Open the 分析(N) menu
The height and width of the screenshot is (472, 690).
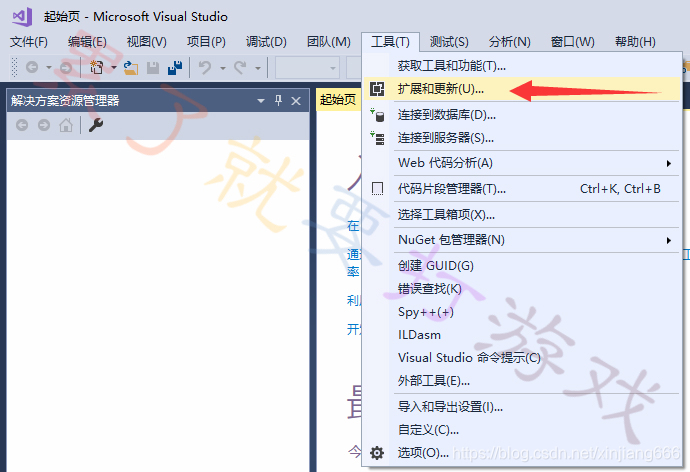click(x=509, y=42)
